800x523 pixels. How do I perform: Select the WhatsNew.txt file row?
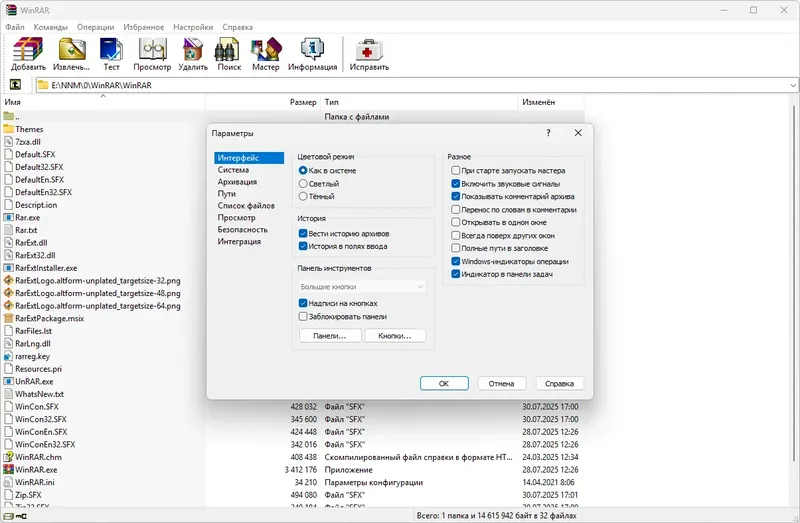coord(105,394)
